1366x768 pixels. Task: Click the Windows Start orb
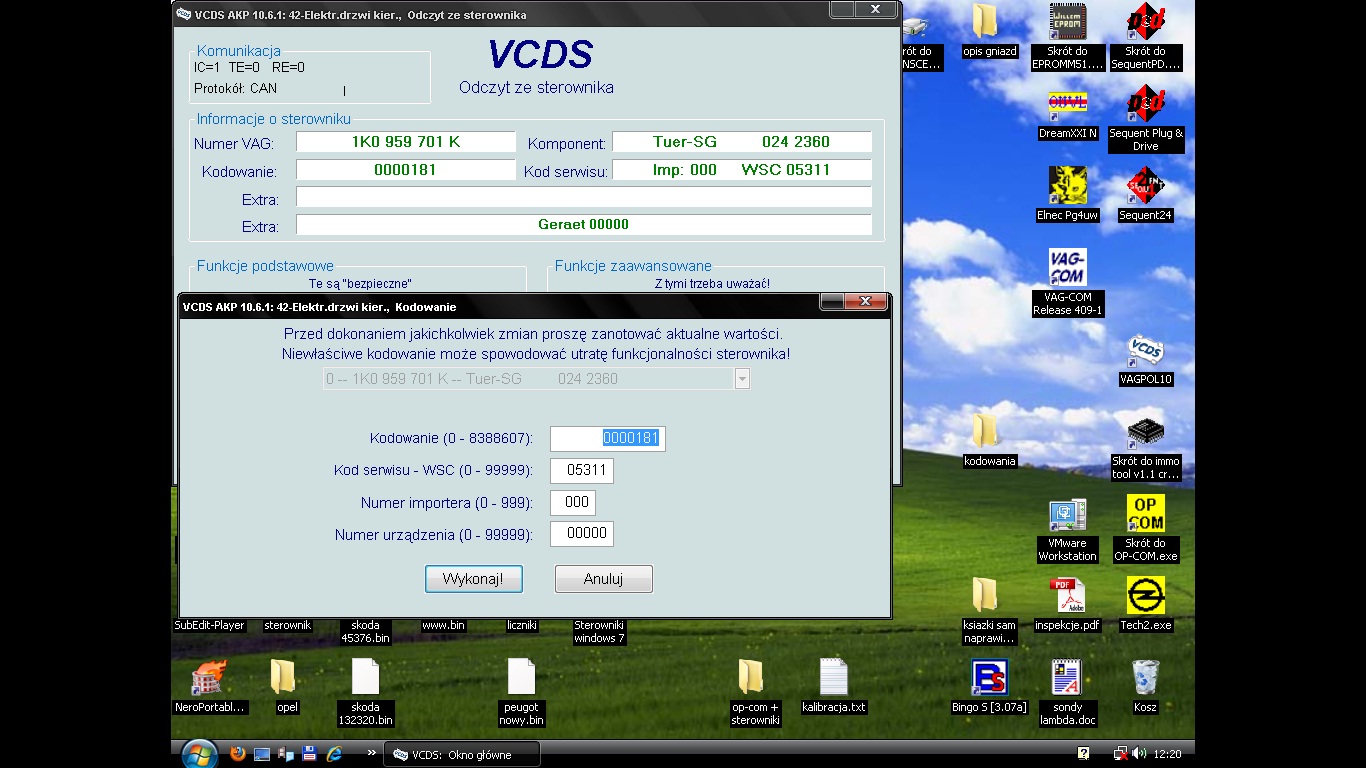coord(199,753)
